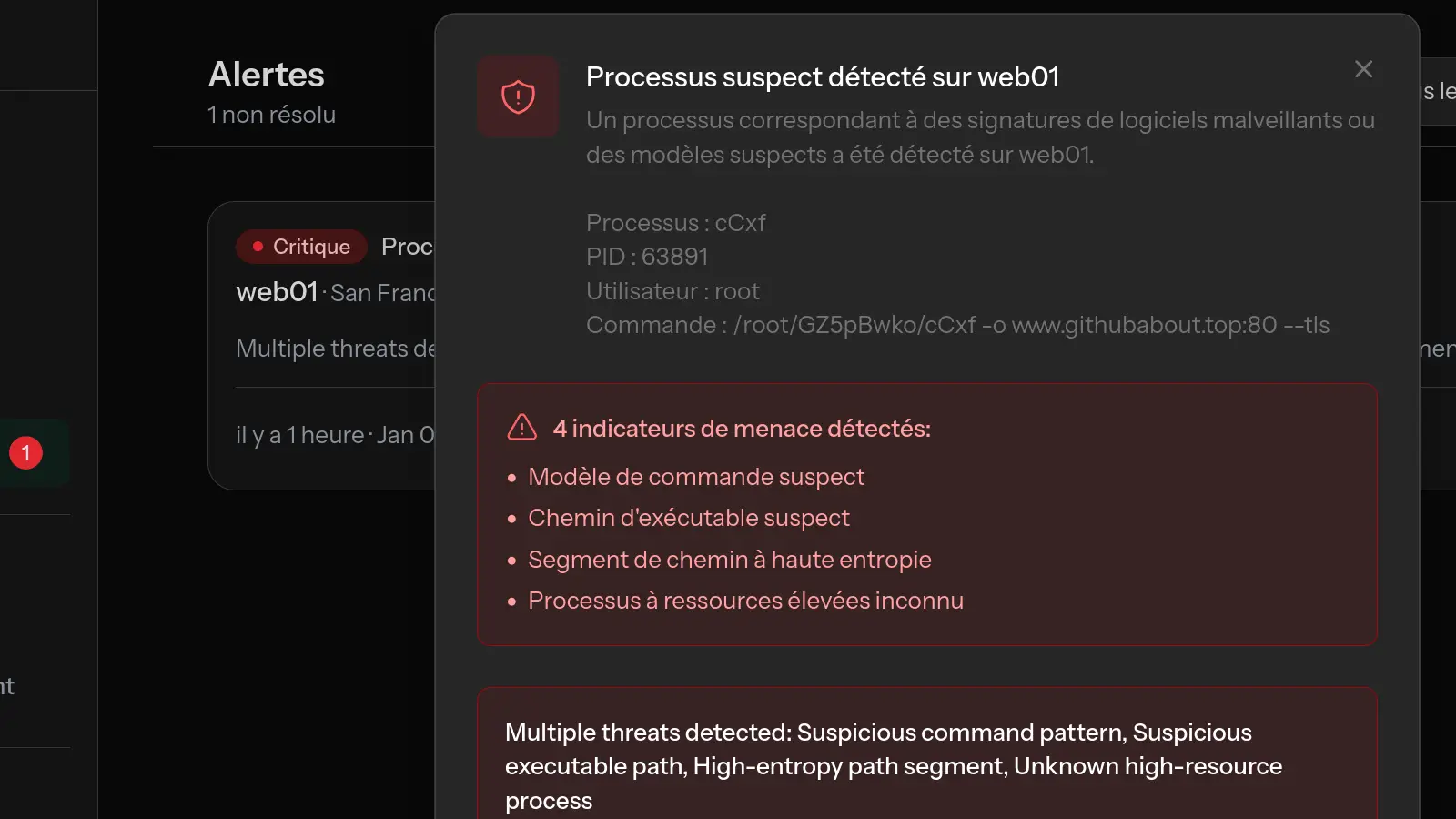This screenshot has height=819, width=1456.
Task: Click the bullet beside Processus à ressources élevées inconnu
Action: pyautogui.click(x=511, y=601)
